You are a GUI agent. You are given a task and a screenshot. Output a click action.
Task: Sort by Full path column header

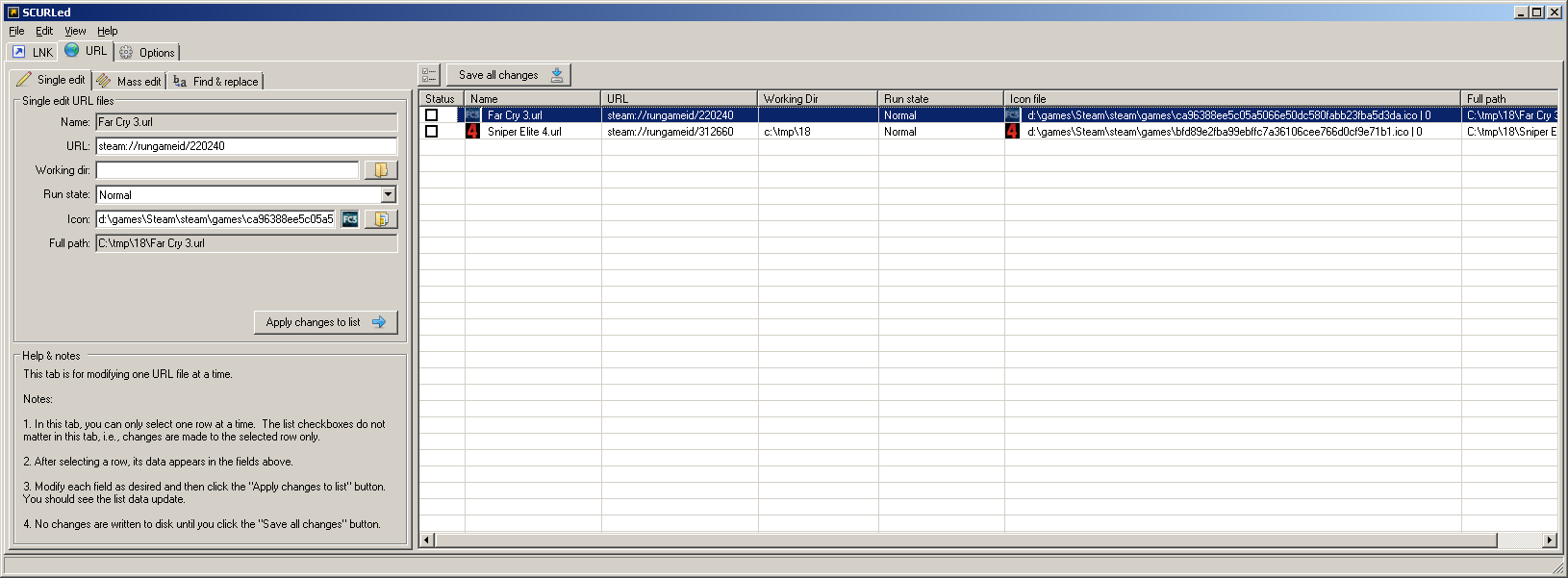click(1509, 98)
